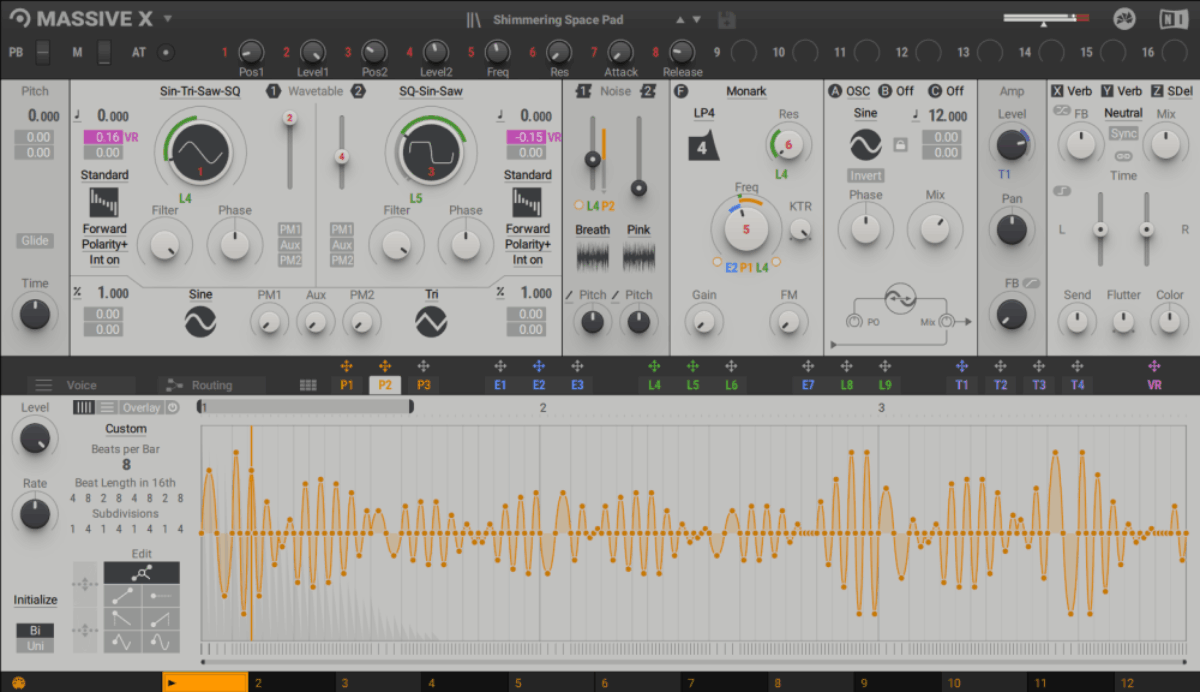Select the hexagon 2 wavetable oscillator icon
Image resolution: width=1200 pixels, height=692 pixels.
[358, 91]
